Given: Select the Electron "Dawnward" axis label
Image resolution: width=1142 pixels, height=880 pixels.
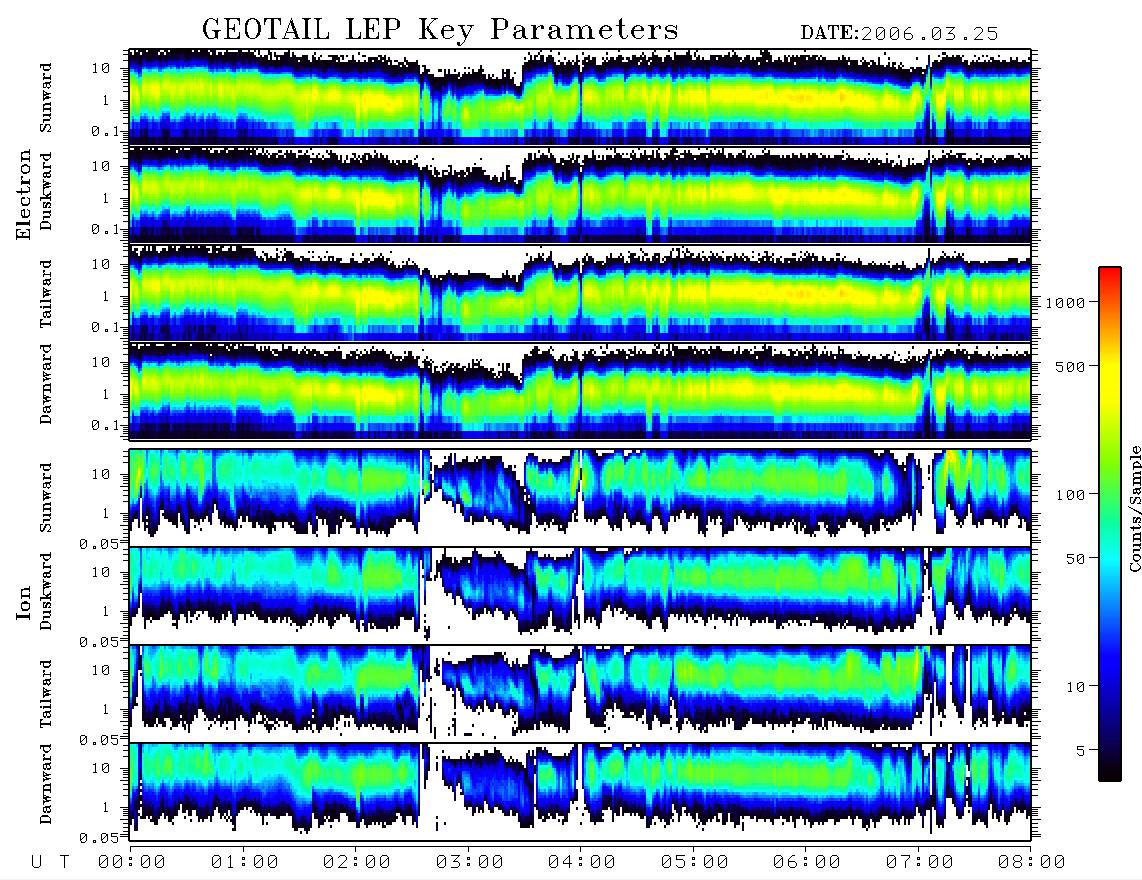Looking at the screenshot, I should [46, 384].
